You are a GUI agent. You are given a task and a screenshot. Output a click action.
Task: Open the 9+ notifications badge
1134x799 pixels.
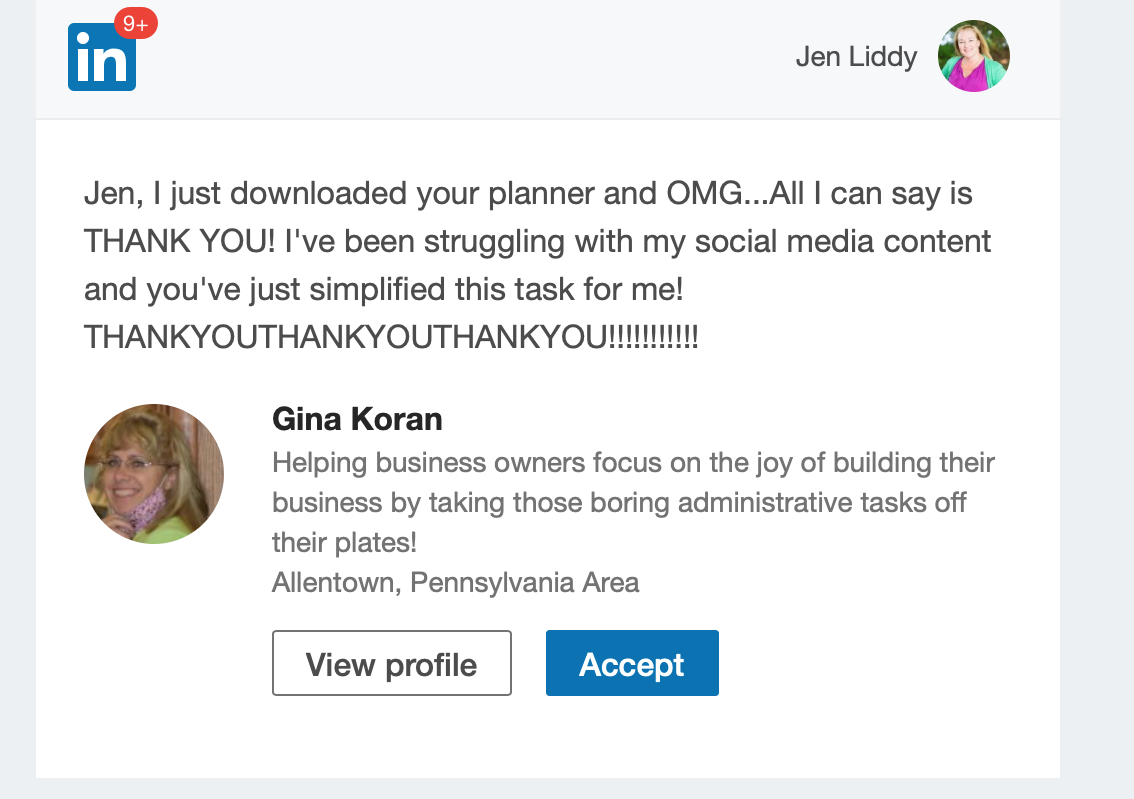(135, 24)
